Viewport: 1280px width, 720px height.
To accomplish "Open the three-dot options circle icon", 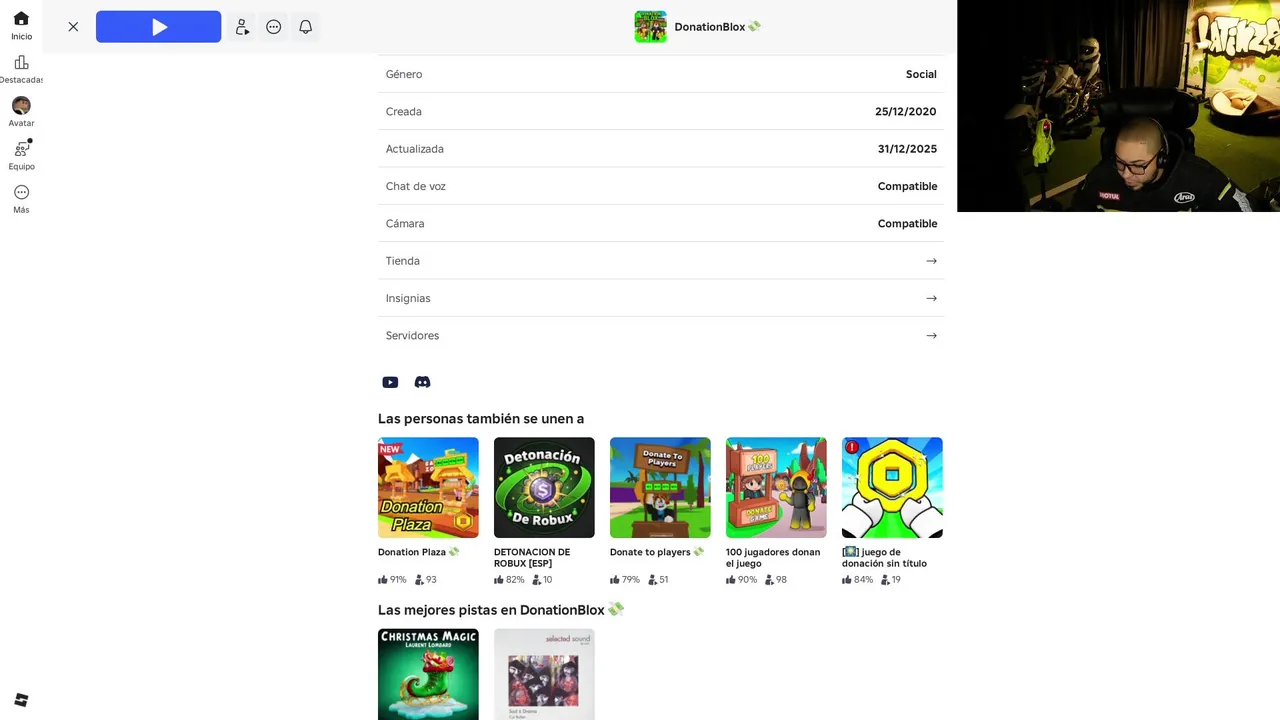I will 274,27.
